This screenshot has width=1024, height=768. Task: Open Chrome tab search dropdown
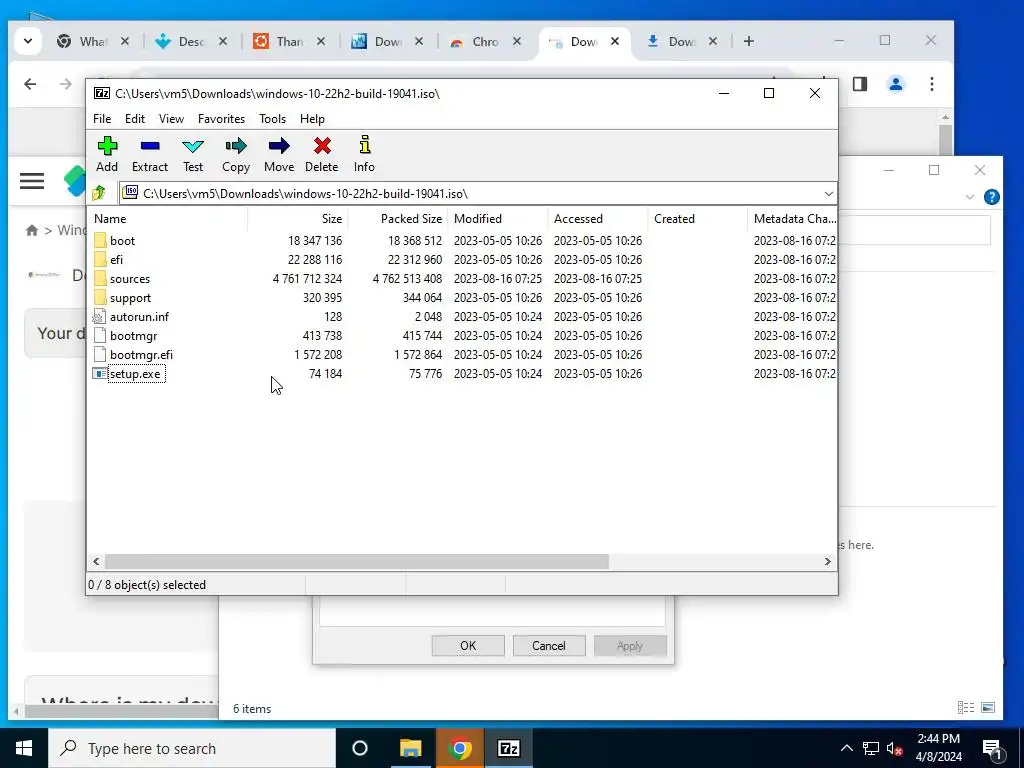[28, 41]
